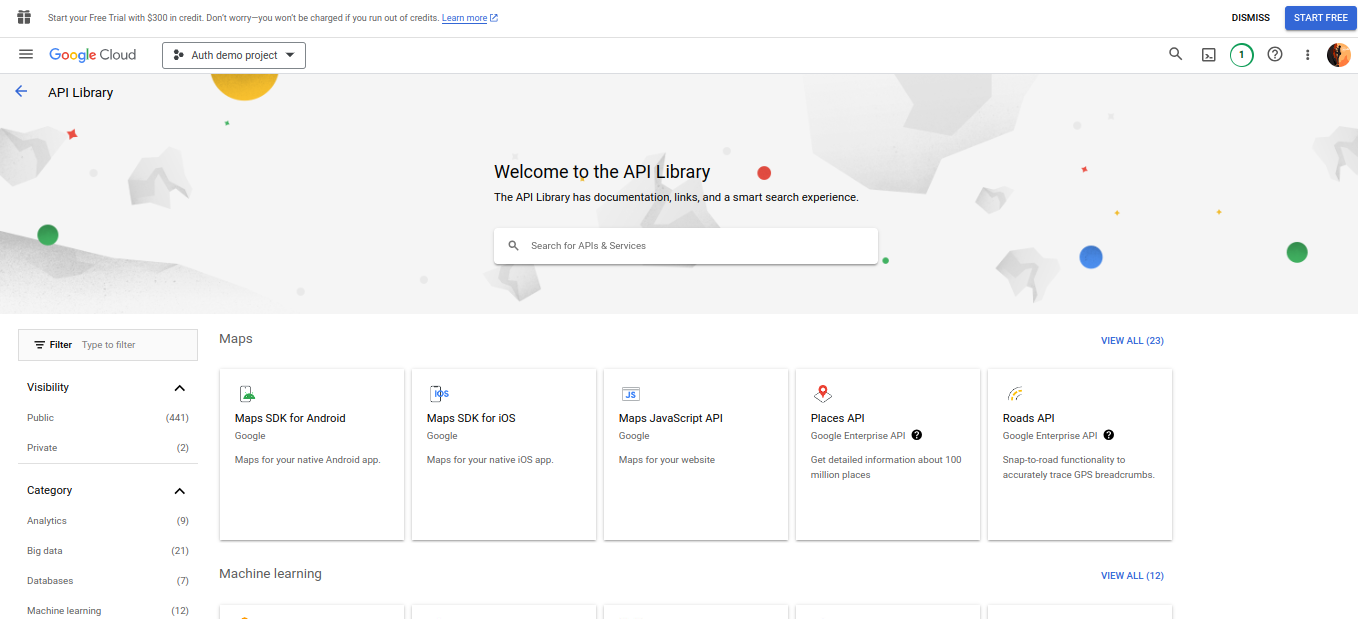Viewport: 1358px width, 622px height.
Task: View all 12 Machine learning APIs
Action: (1132, 576)
